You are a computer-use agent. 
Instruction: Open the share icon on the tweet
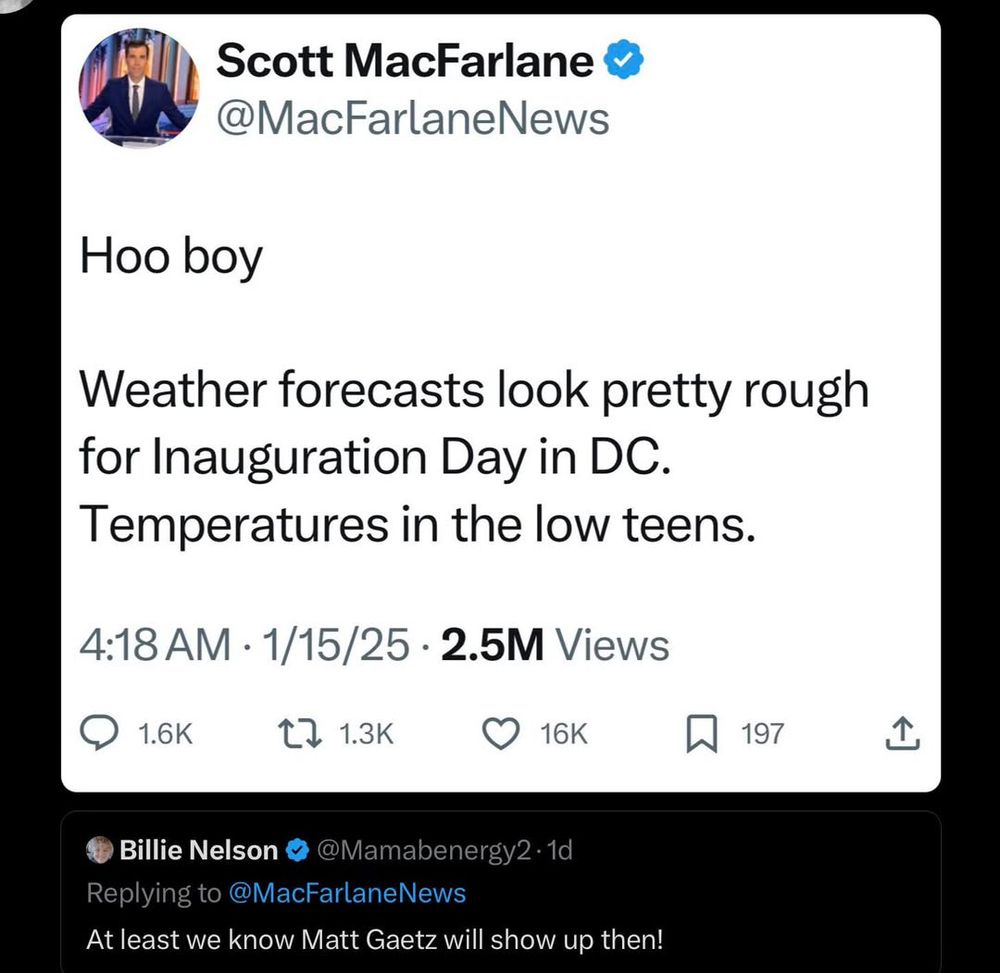pyautogui.click(x=903, y=733)
